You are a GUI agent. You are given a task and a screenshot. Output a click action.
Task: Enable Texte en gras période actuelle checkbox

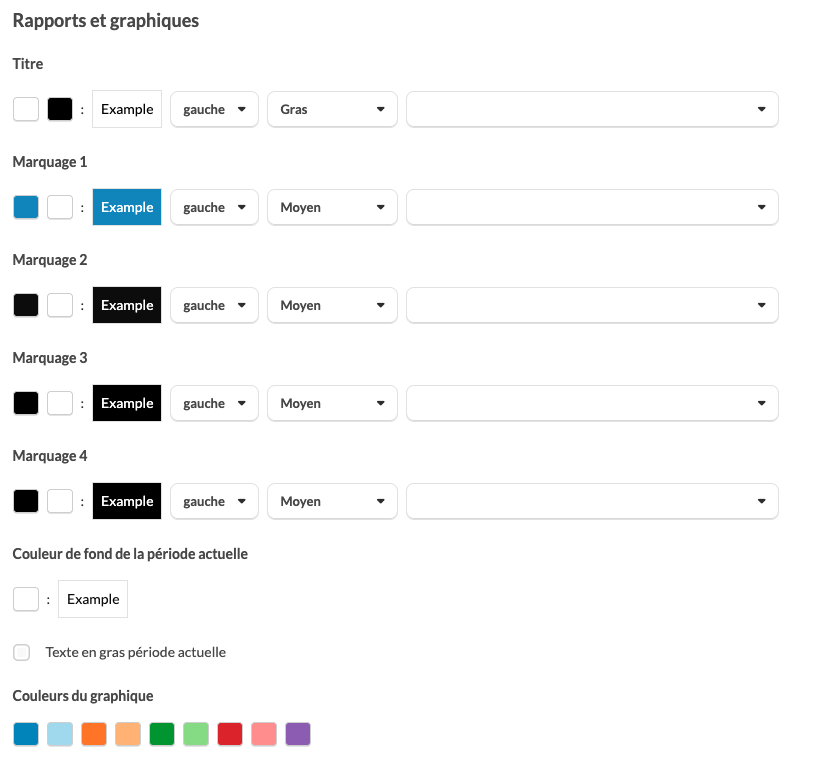click(22, 653)
